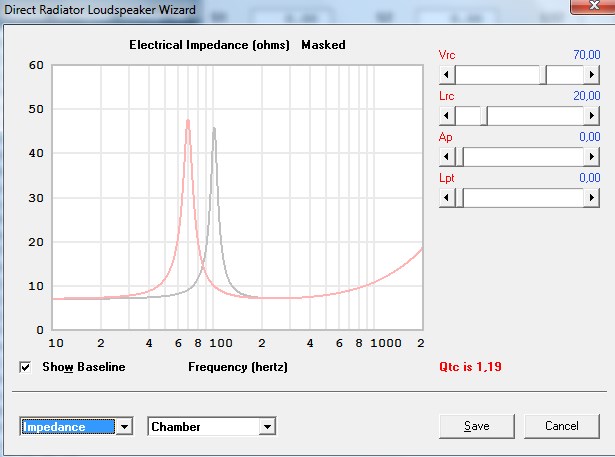The height and width of the screenshot is (457, 615).
Task: Click the Lpt slider left arrow
Action: pos(447,197)
